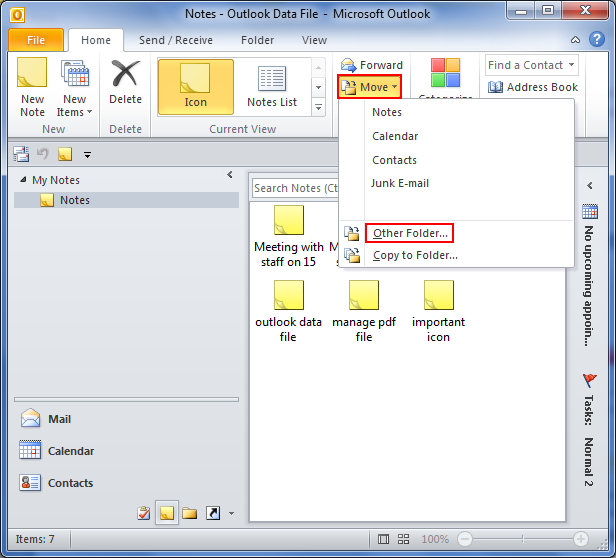Click the Shortcuts icon
Screen dimensions: 616x558
click(213, 513)
